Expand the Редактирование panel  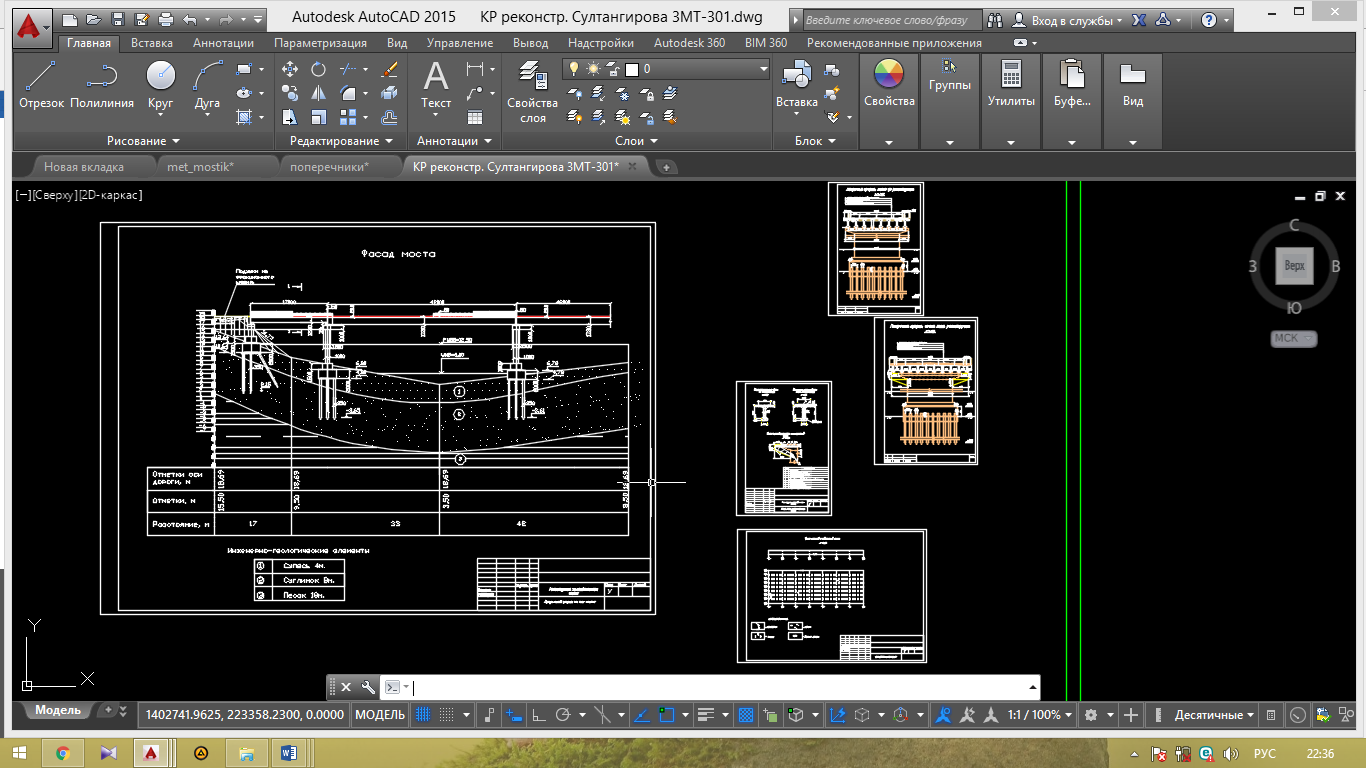(x=341, y=141)
